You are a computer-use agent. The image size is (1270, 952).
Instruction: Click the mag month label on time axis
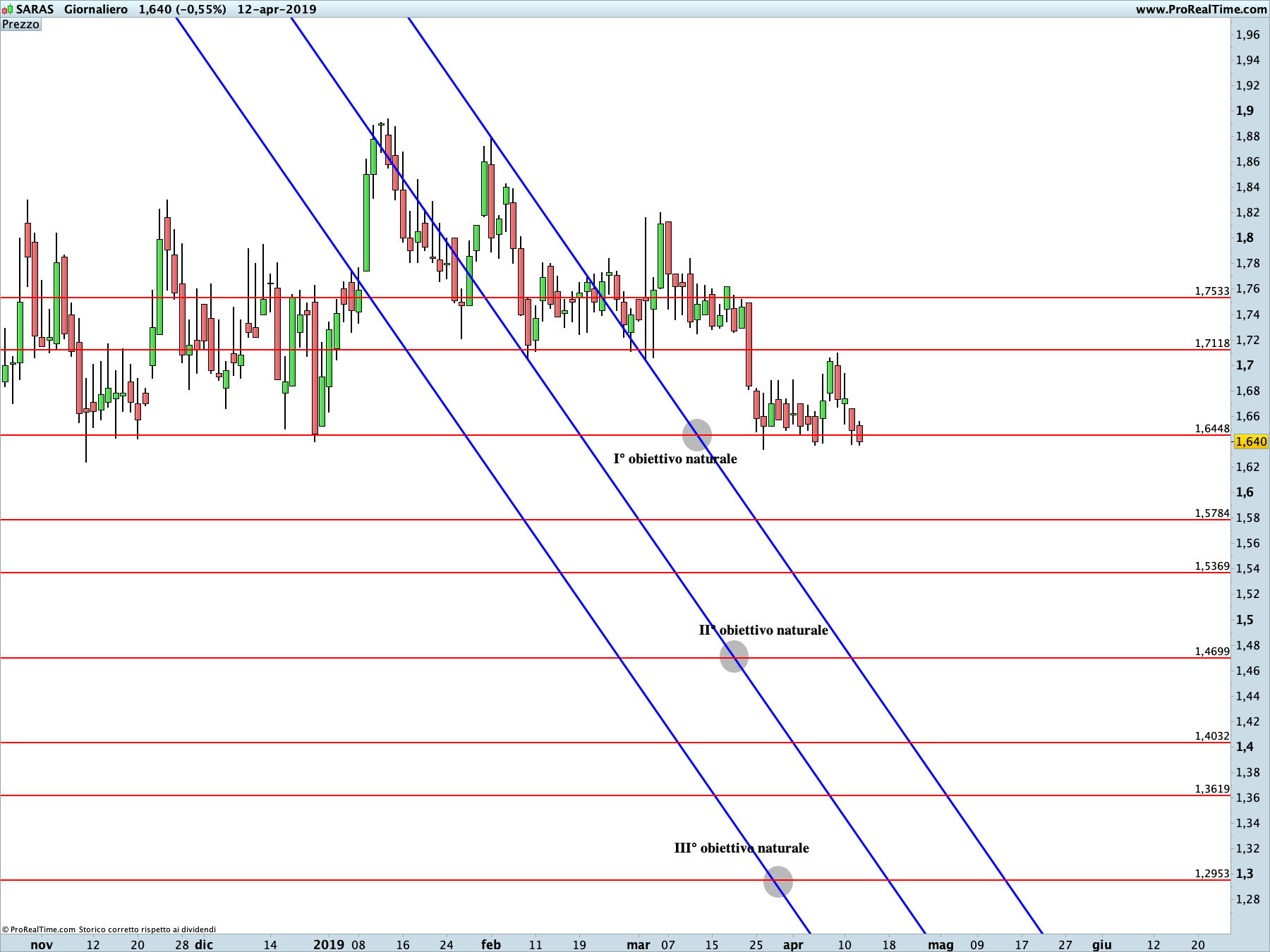(941, 945)
